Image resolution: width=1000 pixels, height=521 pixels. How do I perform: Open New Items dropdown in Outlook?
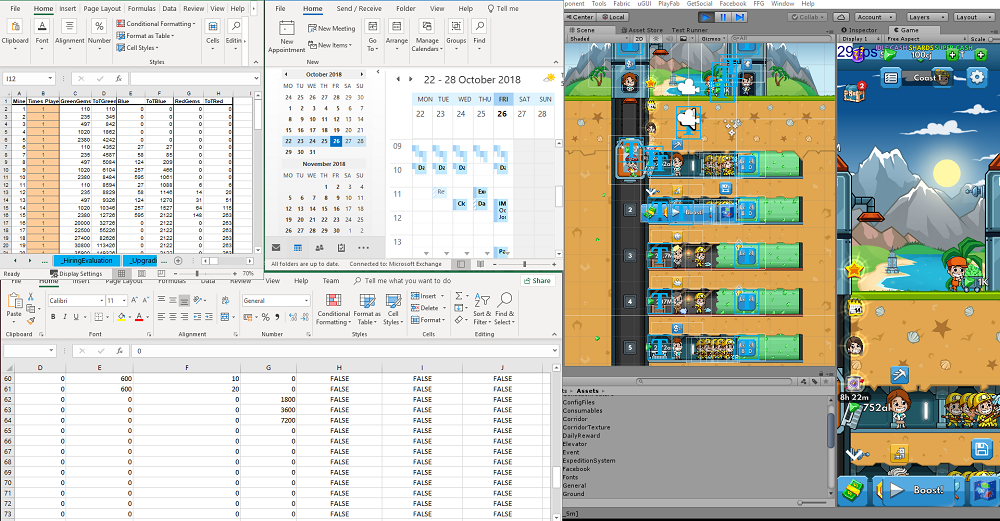330,45
